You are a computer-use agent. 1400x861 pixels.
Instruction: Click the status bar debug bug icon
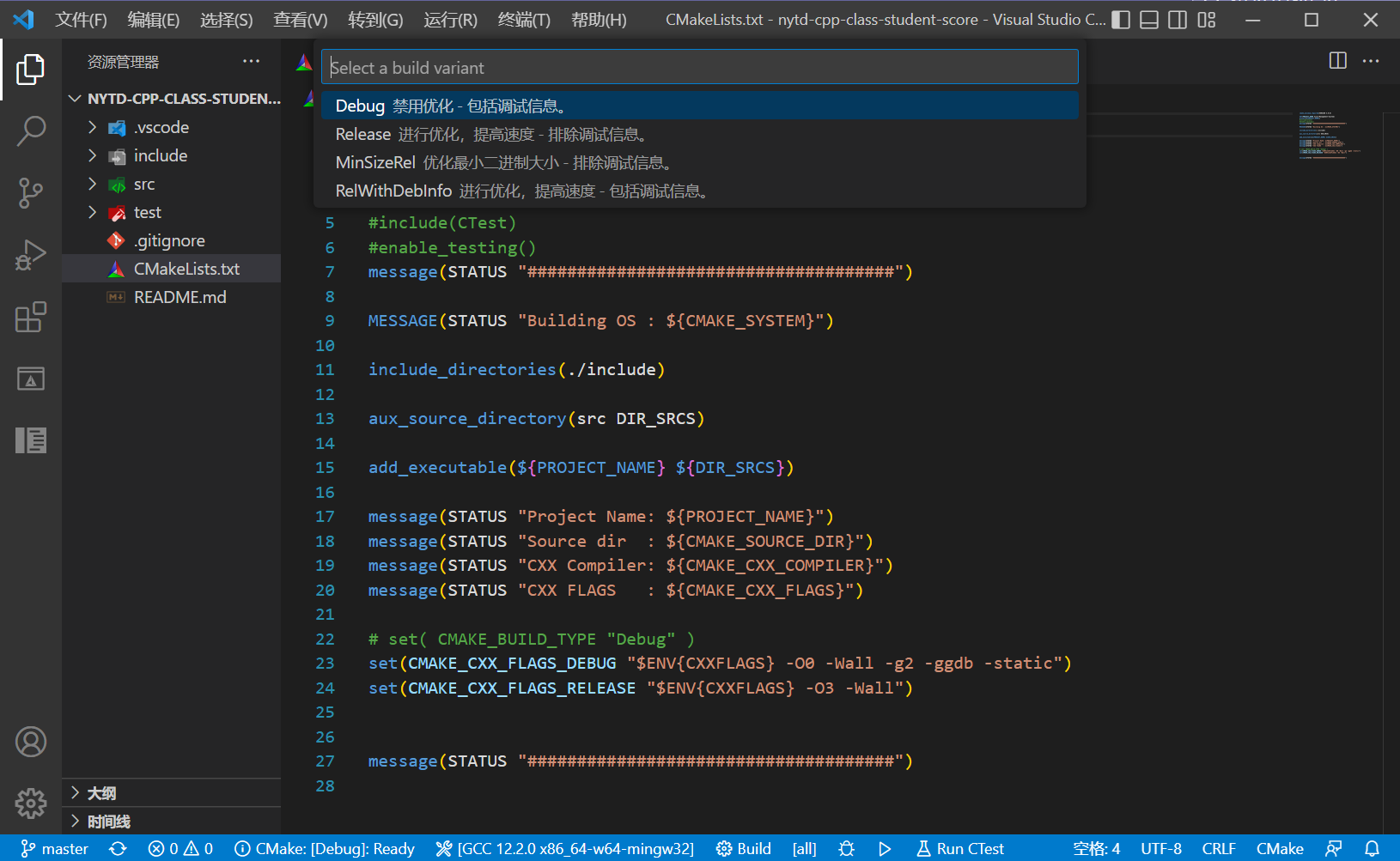pyautogui.click(x=846, y=849)
